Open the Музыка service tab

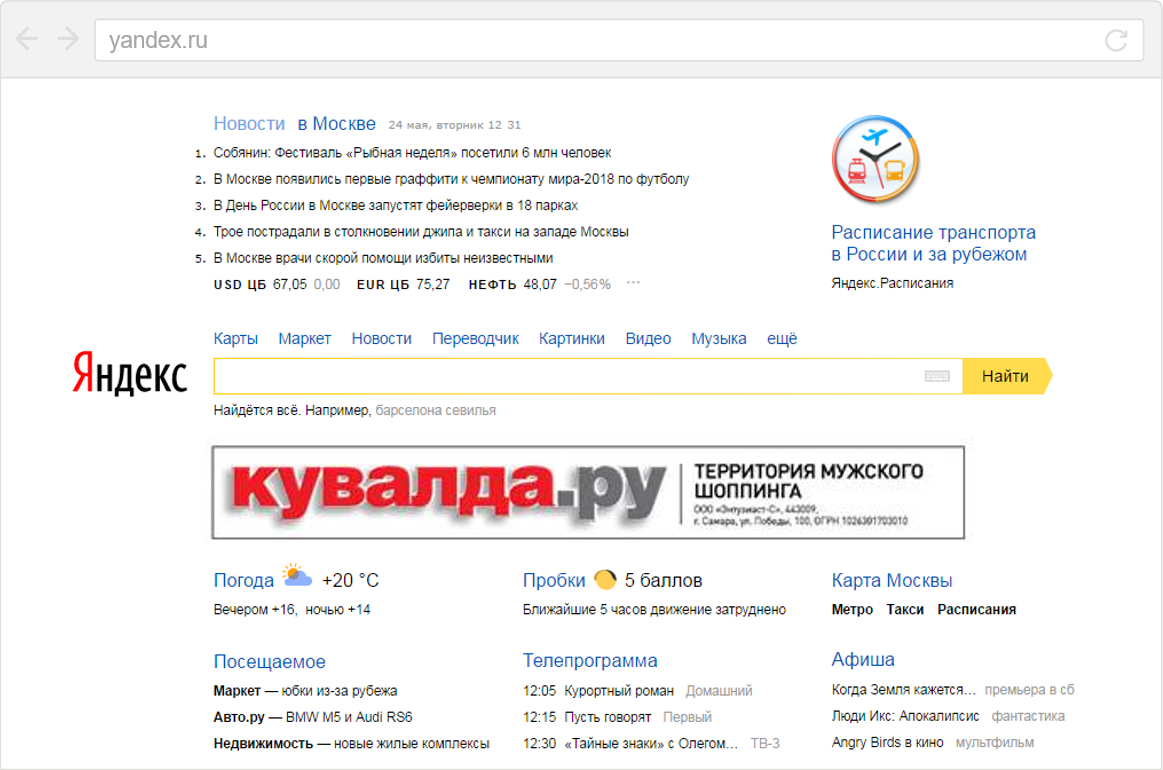click(x=719, y=339)
